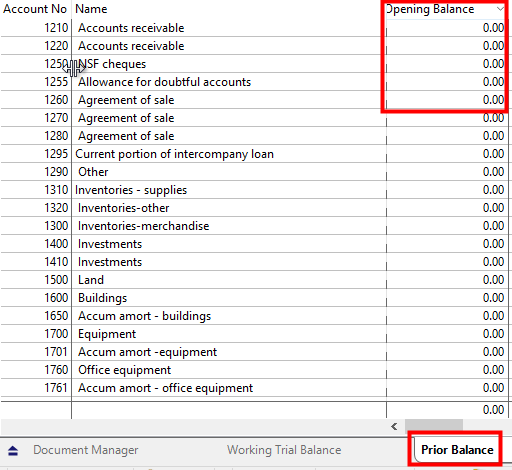Click the scroll-left arrow of horizontal scrollbar
The height and width of the screenshot is (470, 512).
(x=394, y=426)
